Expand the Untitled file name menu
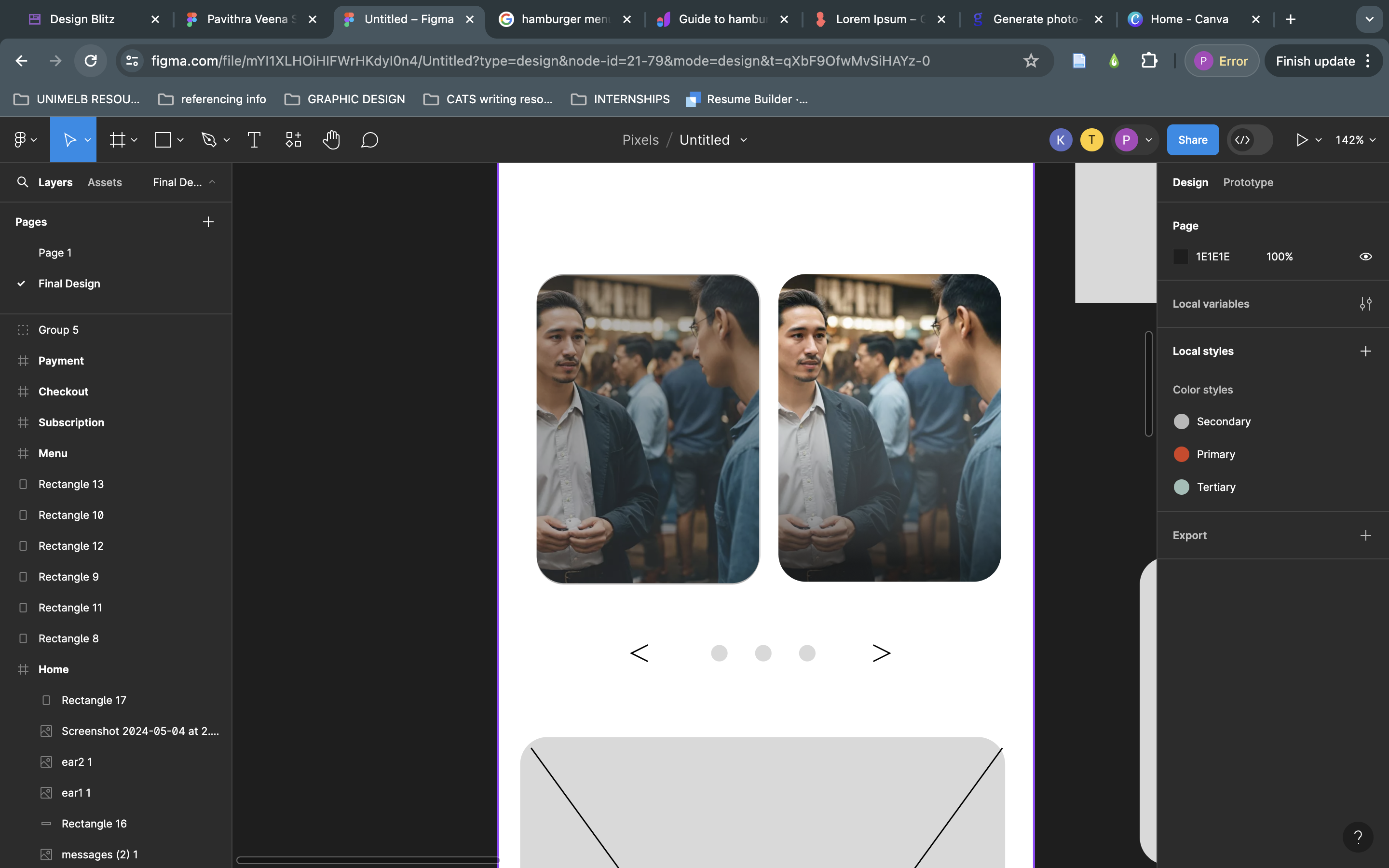The image size is (1389, 868). pos(744,139)
